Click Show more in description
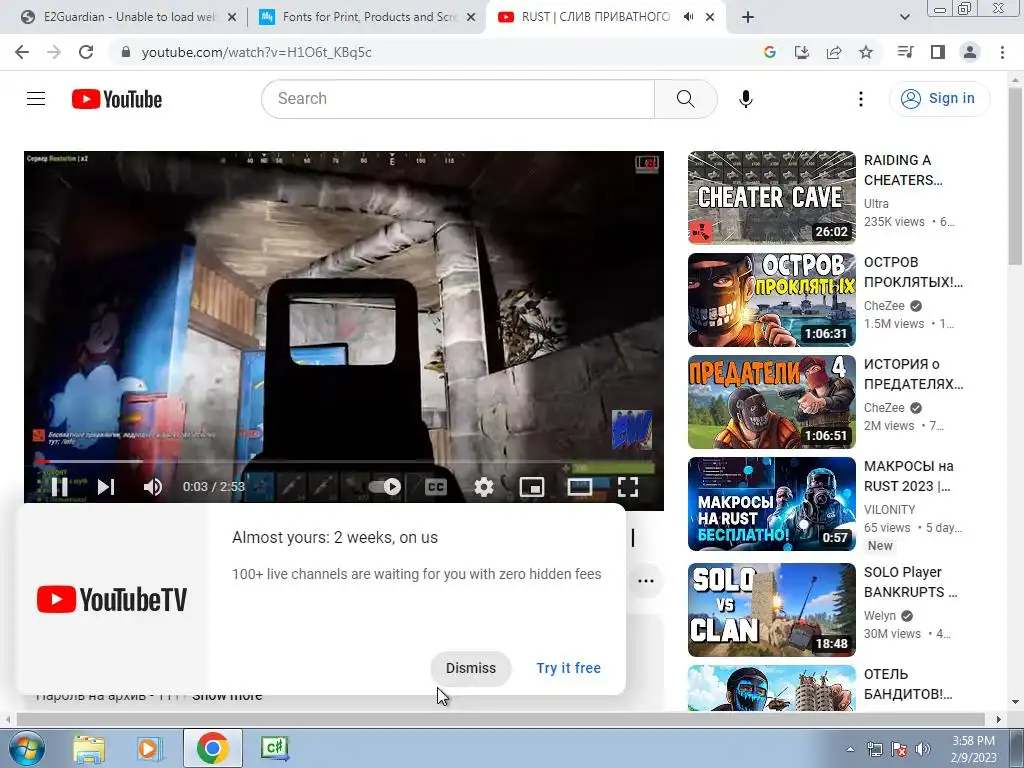This screenshot has height=768, width=1024. pyautogui.click(x=227, y=696)
